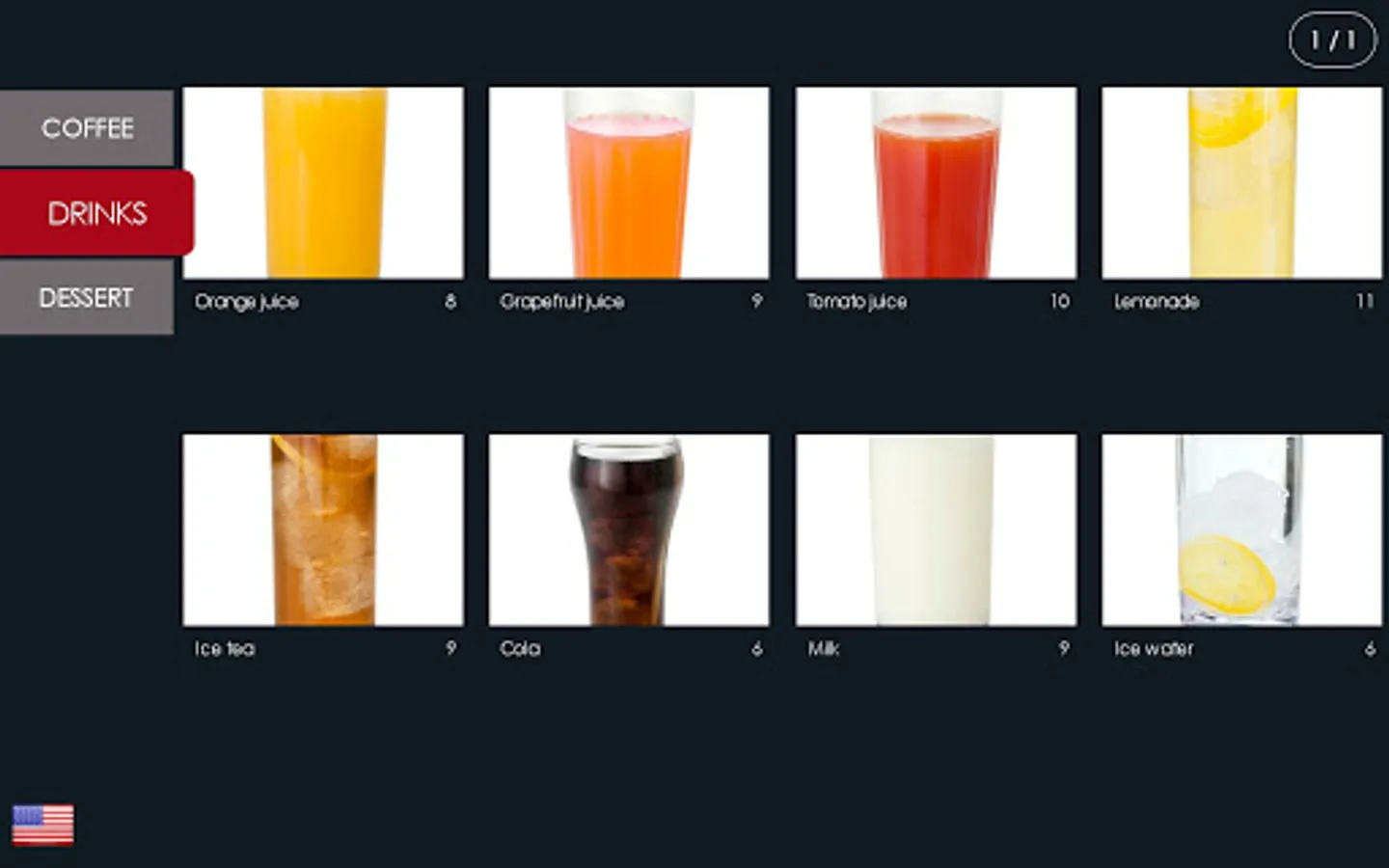Click the Cola text label
This screenshot has height=868, width=1389.
point(520,648)
